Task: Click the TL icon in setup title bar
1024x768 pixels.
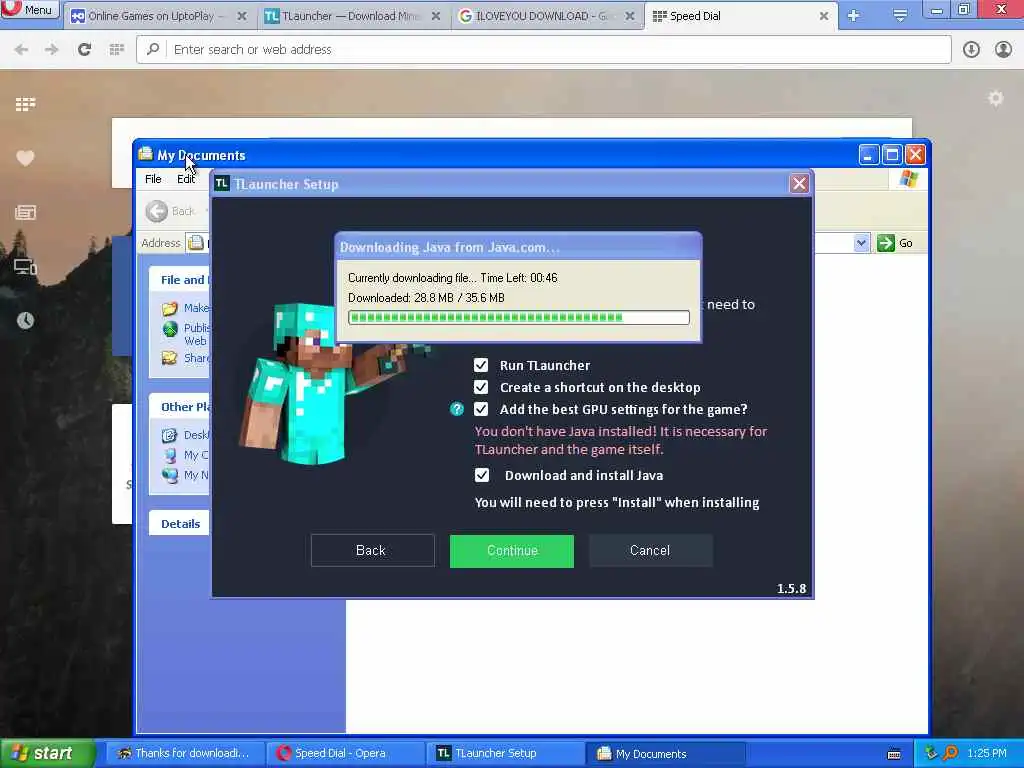Action: pos(222,184)
